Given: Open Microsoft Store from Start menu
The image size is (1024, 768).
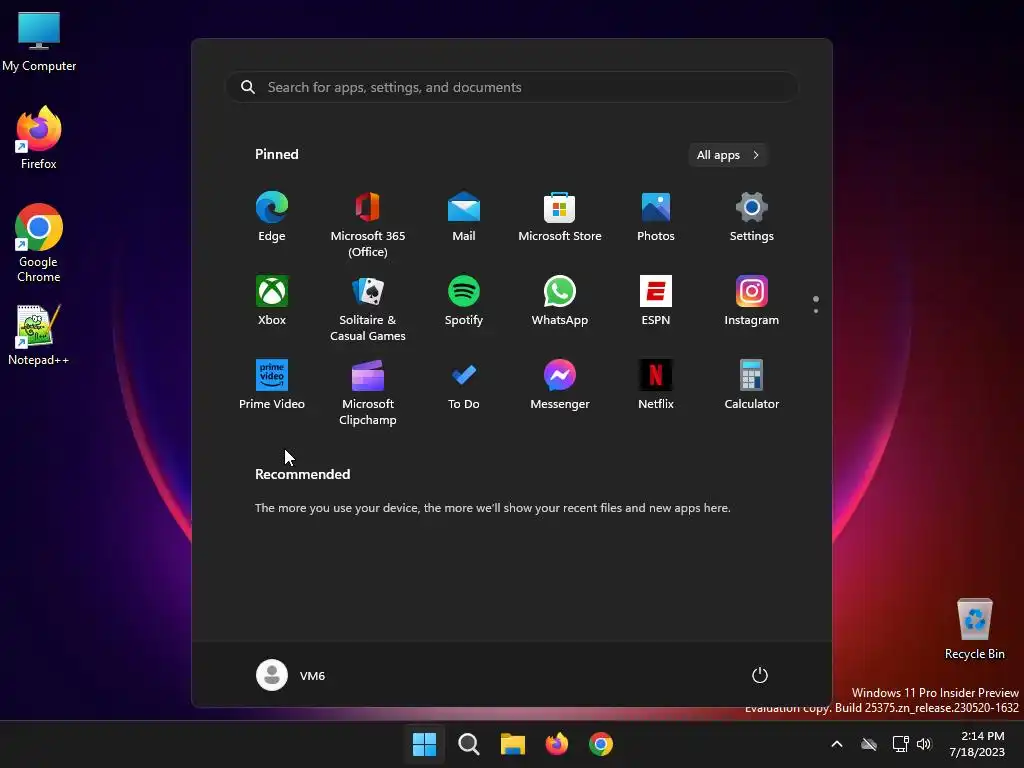Looking at the screenshot, I should pyautogui.click(x=560, y=217).
